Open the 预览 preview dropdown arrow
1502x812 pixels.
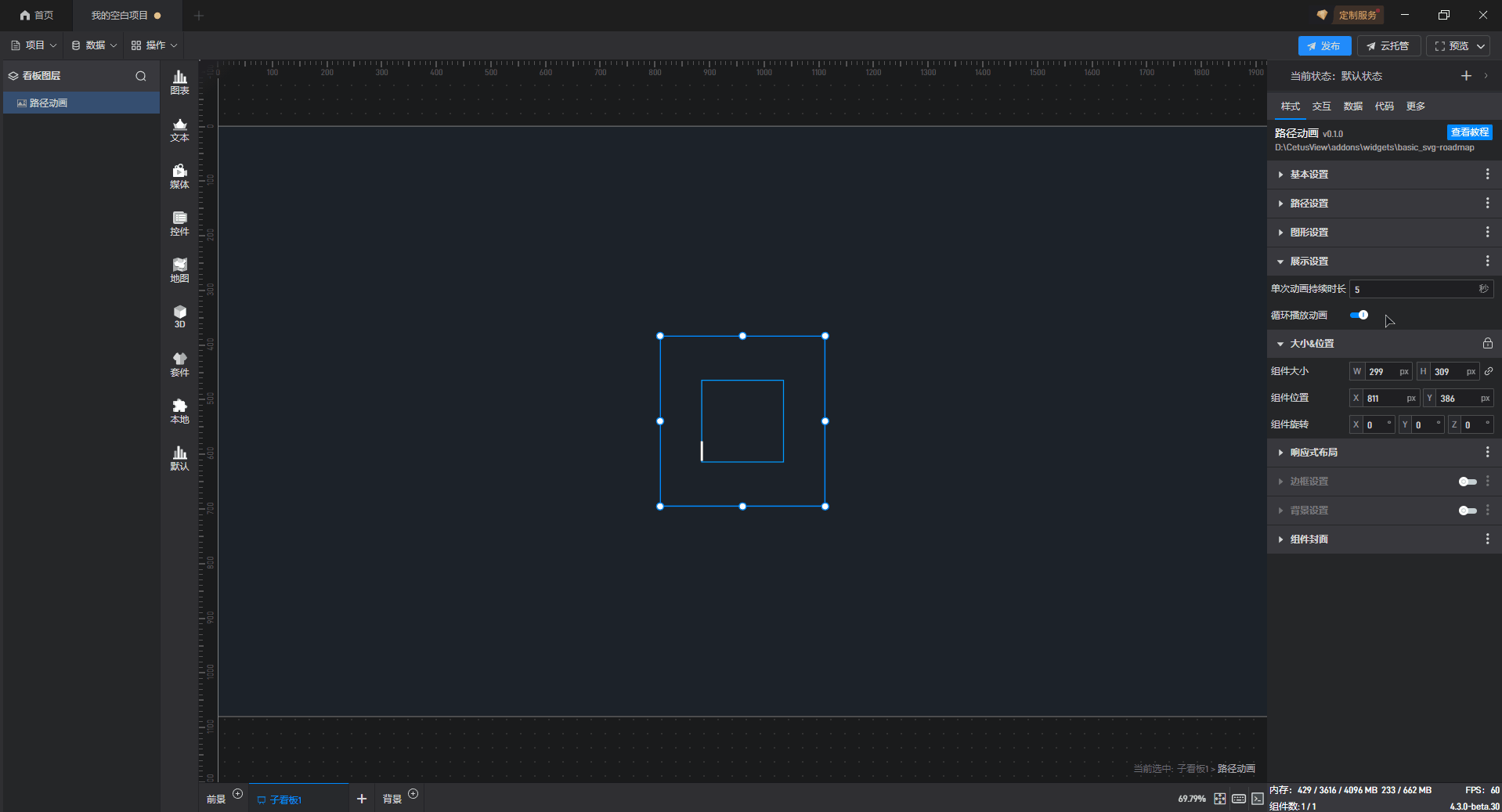tap(1481, 46)
